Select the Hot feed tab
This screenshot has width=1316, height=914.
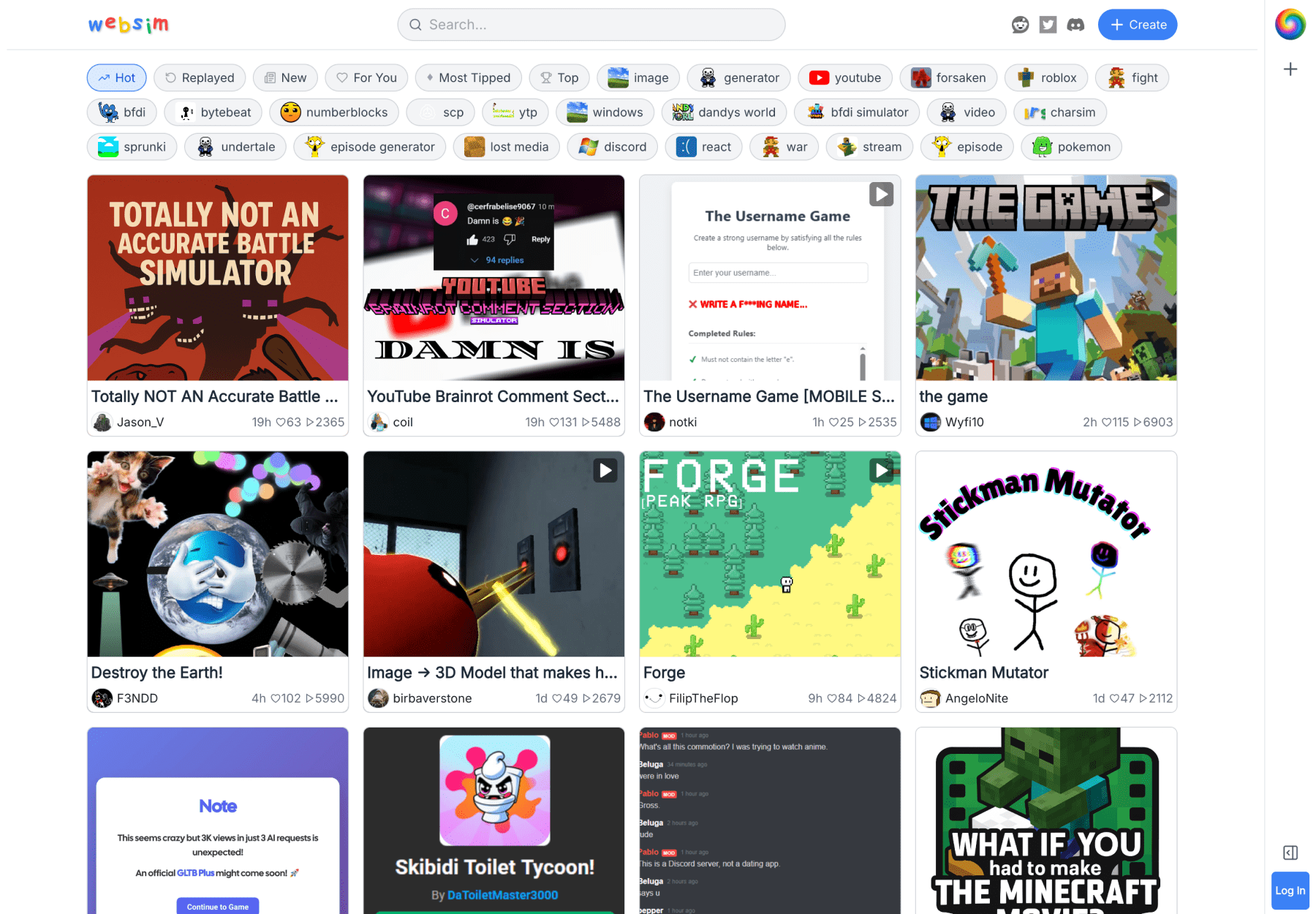(117, 78)
